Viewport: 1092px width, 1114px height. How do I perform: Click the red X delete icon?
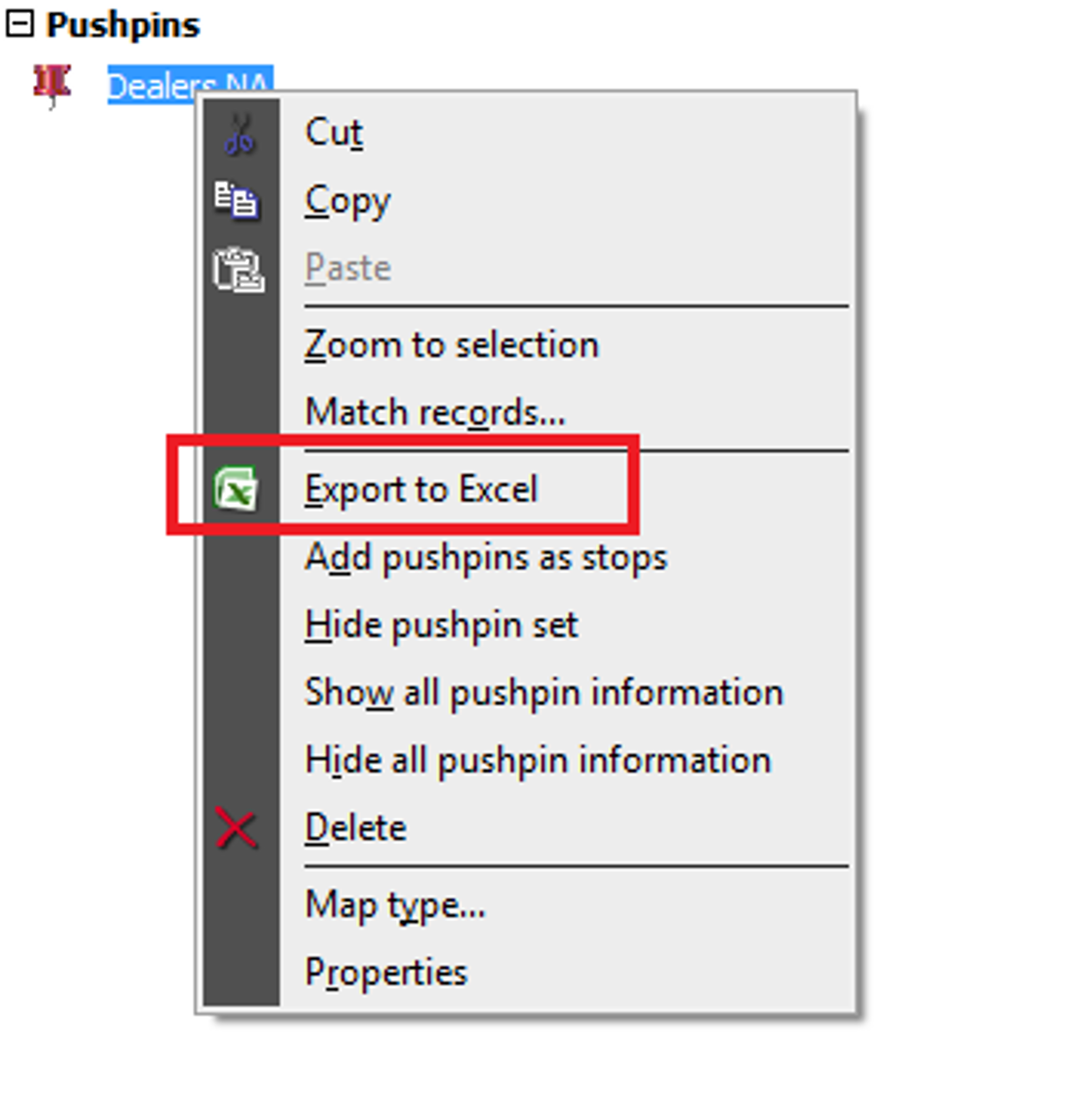(236, 829)
